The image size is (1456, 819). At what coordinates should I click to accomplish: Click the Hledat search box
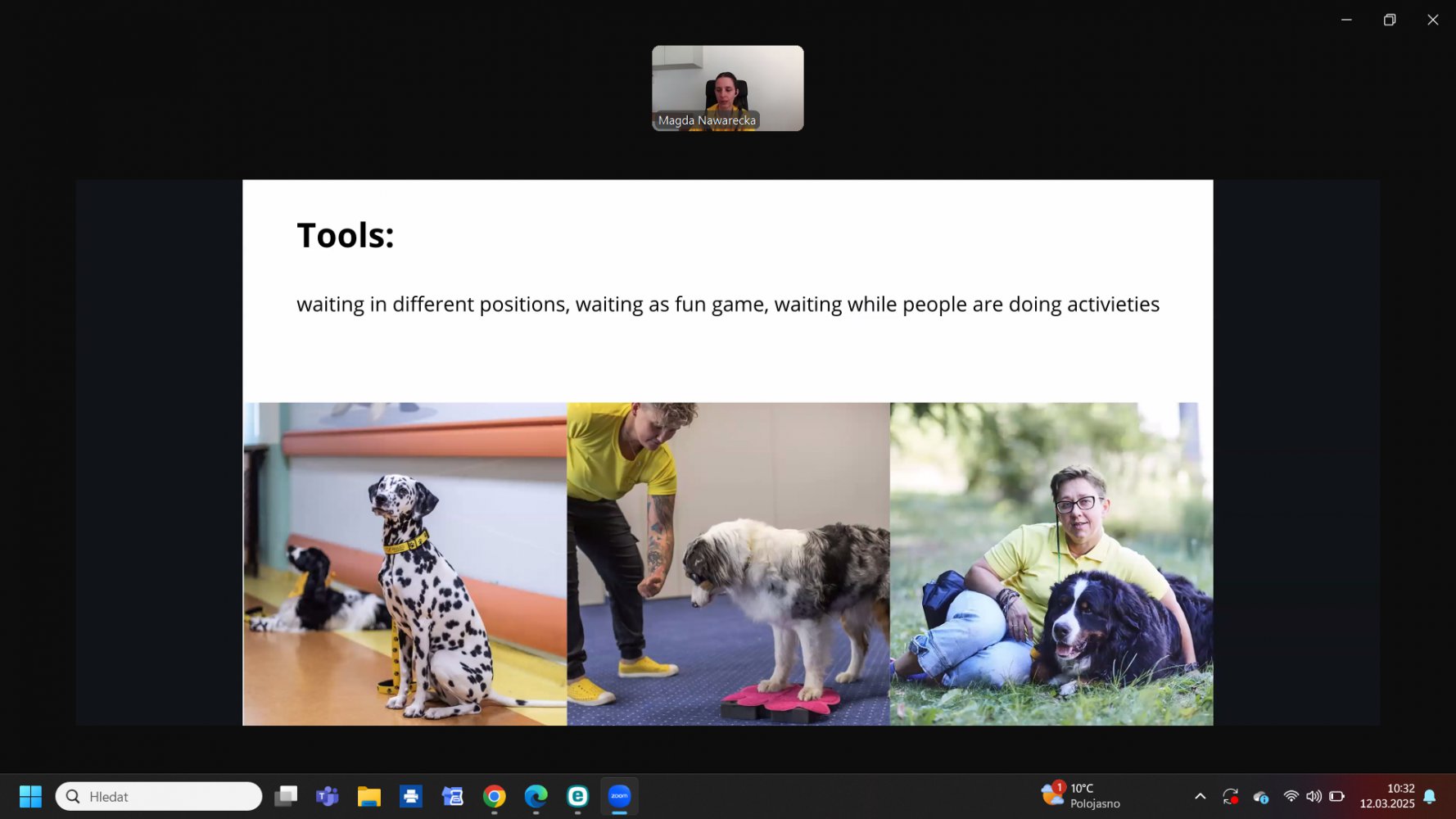(x=159, y=796)
